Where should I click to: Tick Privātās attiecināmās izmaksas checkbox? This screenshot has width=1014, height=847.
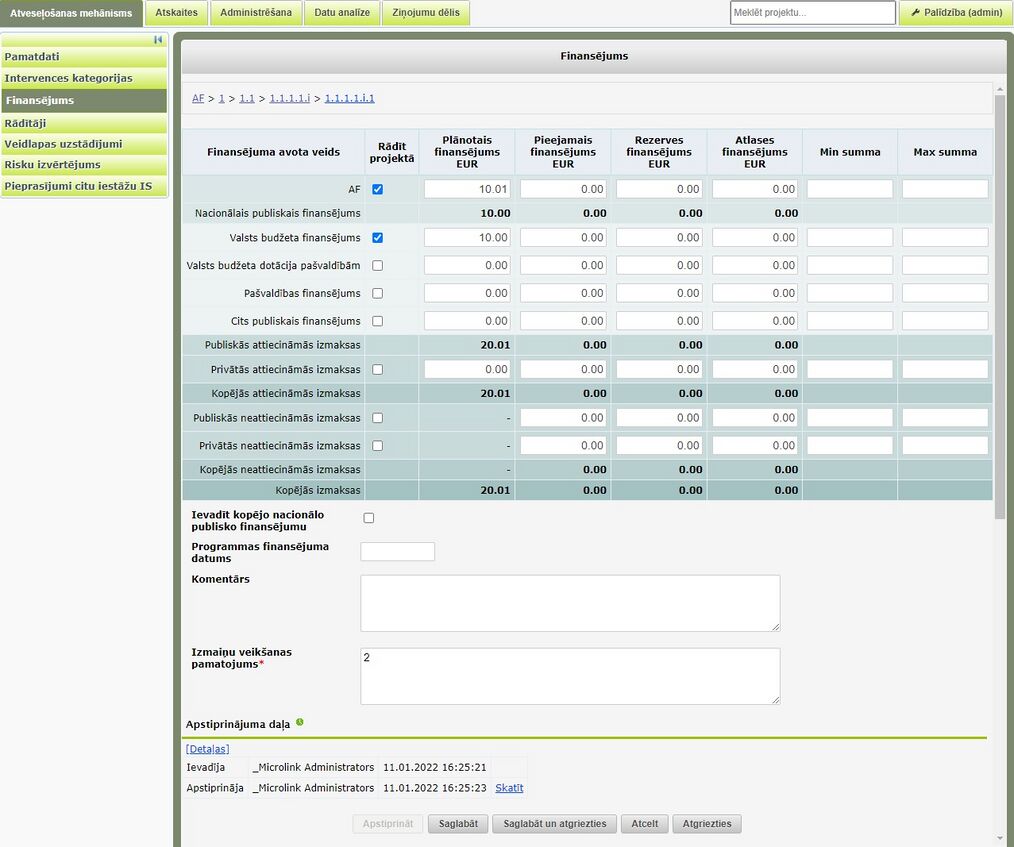tap(378, 370)
